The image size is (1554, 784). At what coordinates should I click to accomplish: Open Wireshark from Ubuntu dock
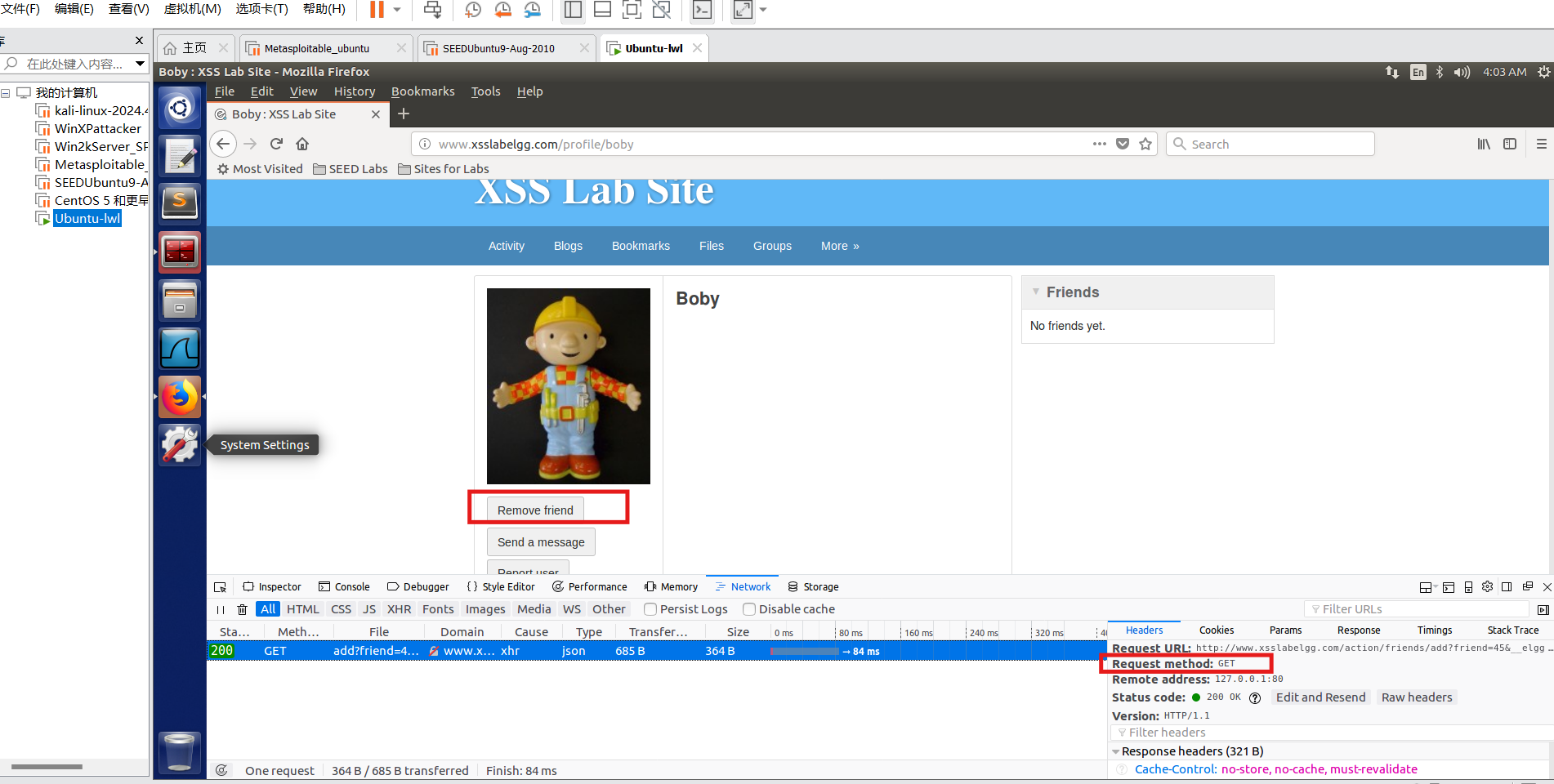coord(180,349)
